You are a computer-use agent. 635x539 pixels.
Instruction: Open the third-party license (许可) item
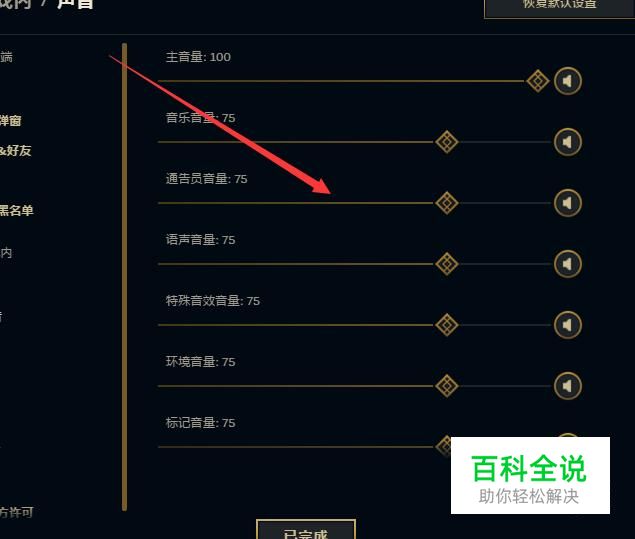point(17,512)
